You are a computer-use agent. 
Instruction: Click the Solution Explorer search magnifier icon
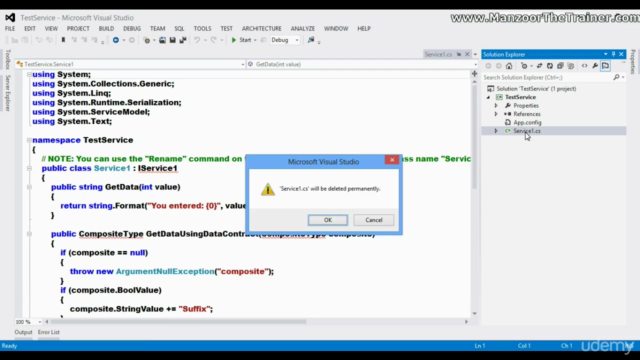[616, 77]
